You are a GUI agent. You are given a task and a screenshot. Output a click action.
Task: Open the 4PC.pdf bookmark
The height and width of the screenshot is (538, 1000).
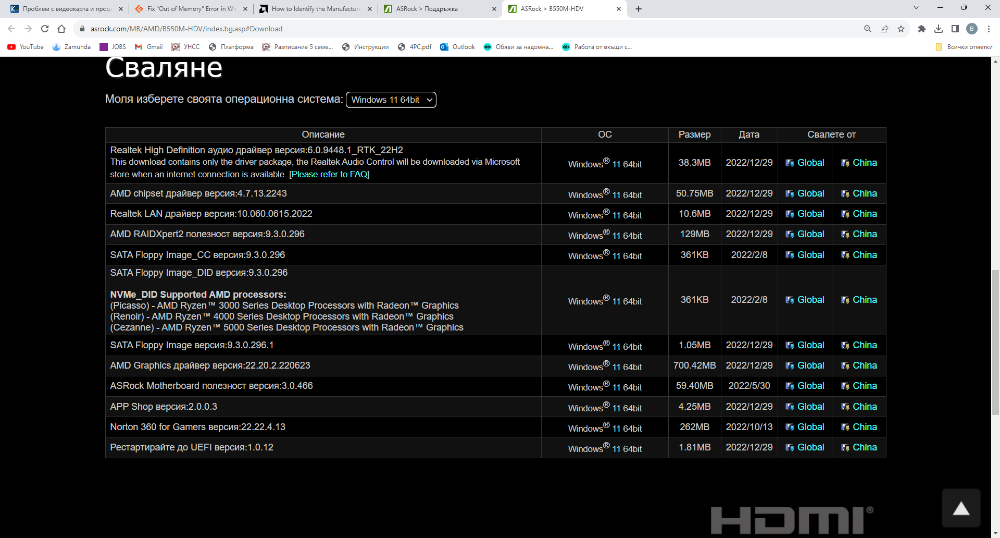pos(415,47)
